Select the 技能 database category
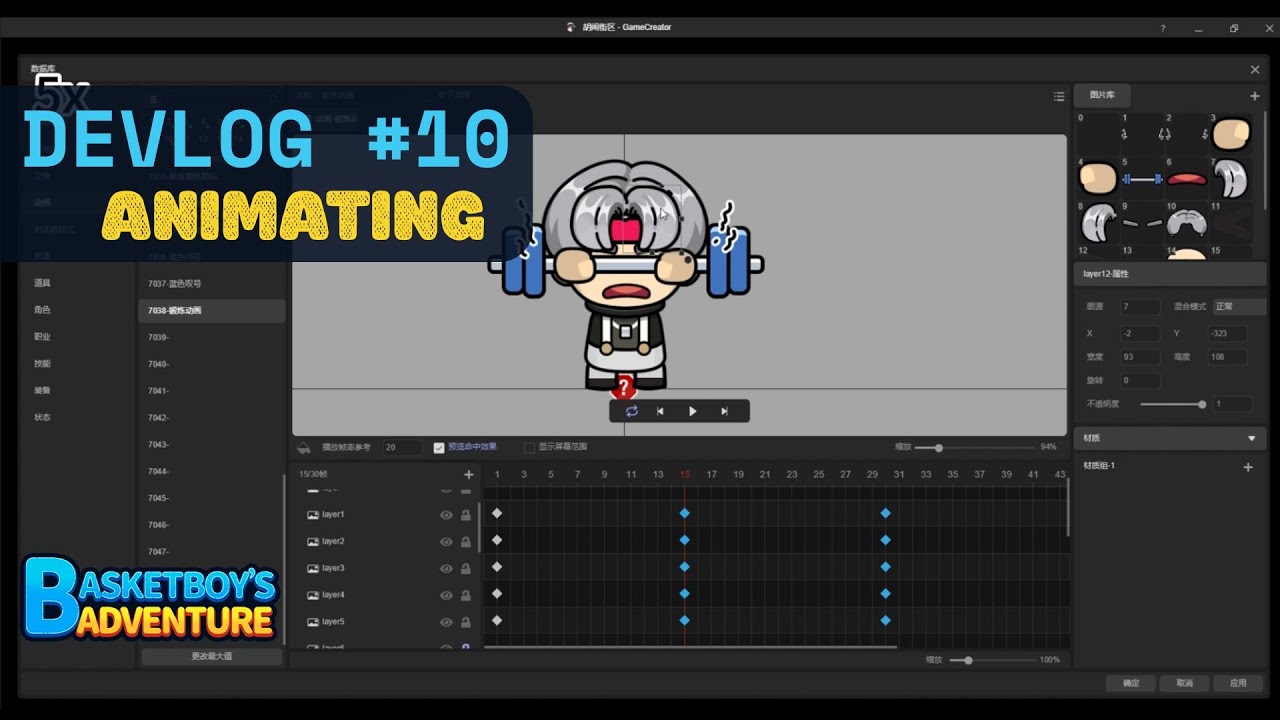 click(x=42, y=364)
